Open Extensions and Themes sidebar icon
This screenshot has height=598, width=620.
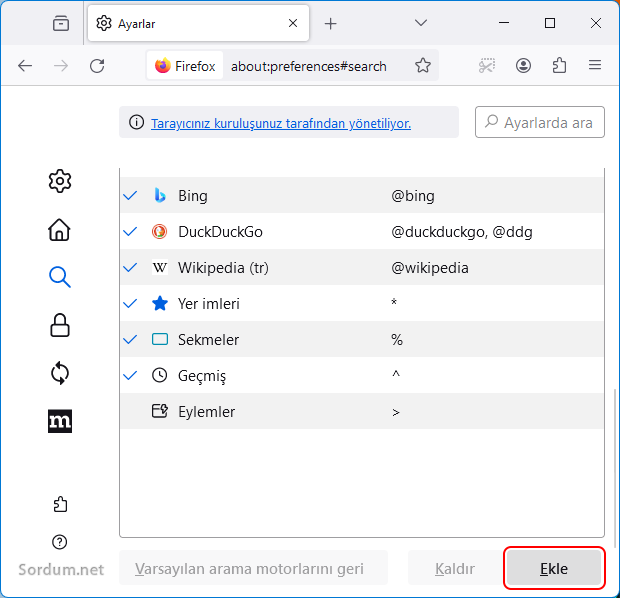(x=60, y=504)
